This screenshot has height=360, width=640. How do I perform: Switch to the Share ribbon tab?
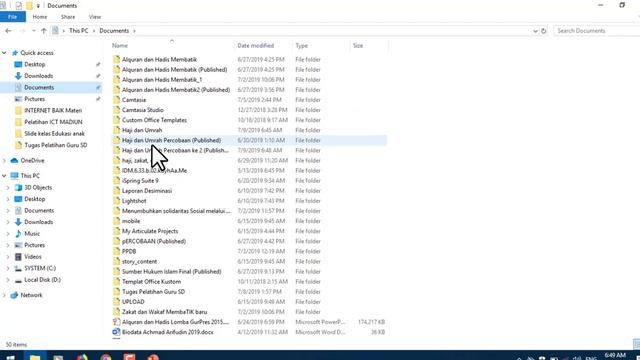click(x=68, y=17)
